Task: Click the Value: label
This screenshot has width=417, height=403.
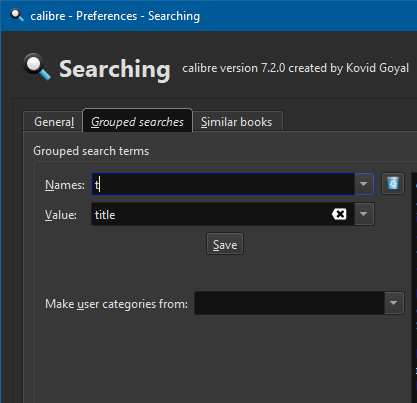Action: coord(61,215)
